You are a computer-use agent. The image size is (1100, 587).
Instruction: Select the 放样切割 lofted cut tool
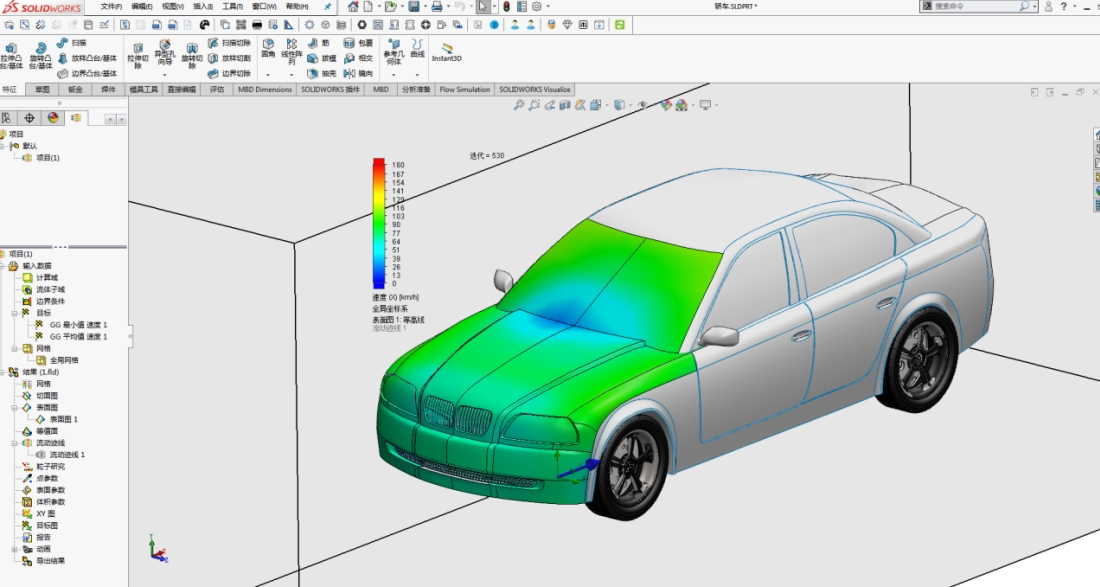229,58
